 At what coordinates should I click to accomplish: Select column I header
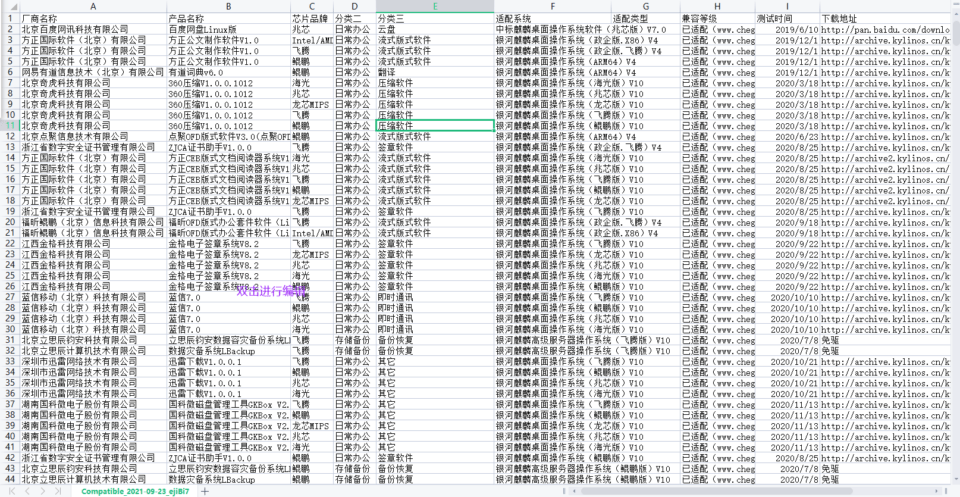(787, 6)
